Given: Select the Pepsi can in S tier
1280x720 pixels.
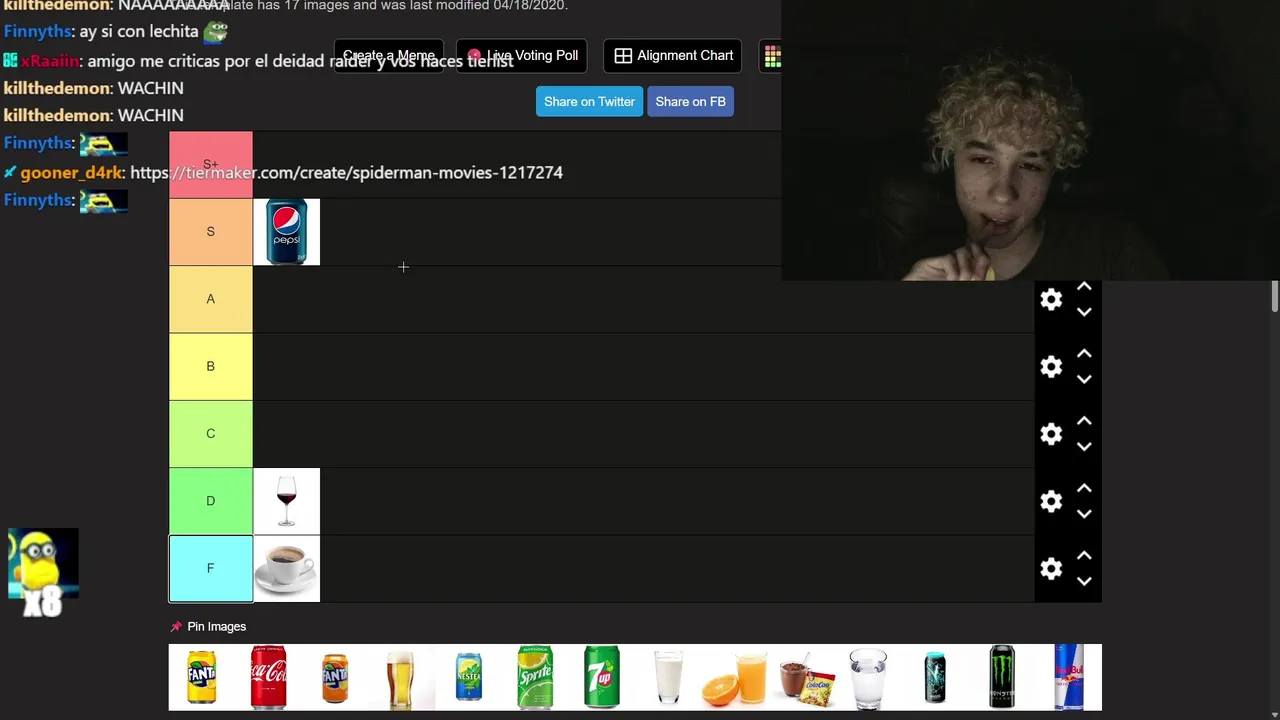Looking at the screenshot, I should [x=286, y=232].
